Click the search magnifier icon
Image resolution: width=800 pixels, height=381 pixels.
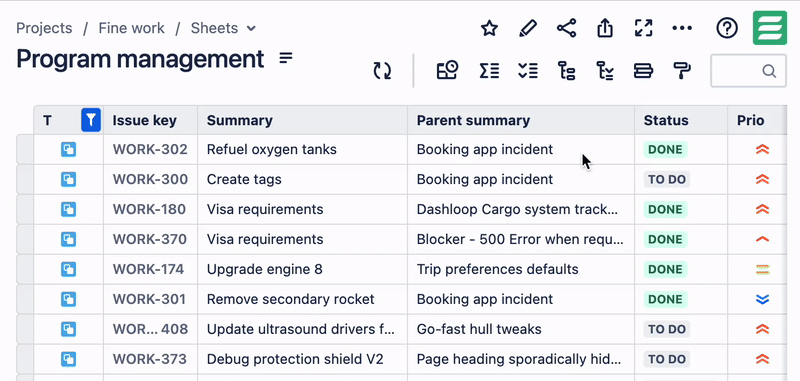coord(769,70)
